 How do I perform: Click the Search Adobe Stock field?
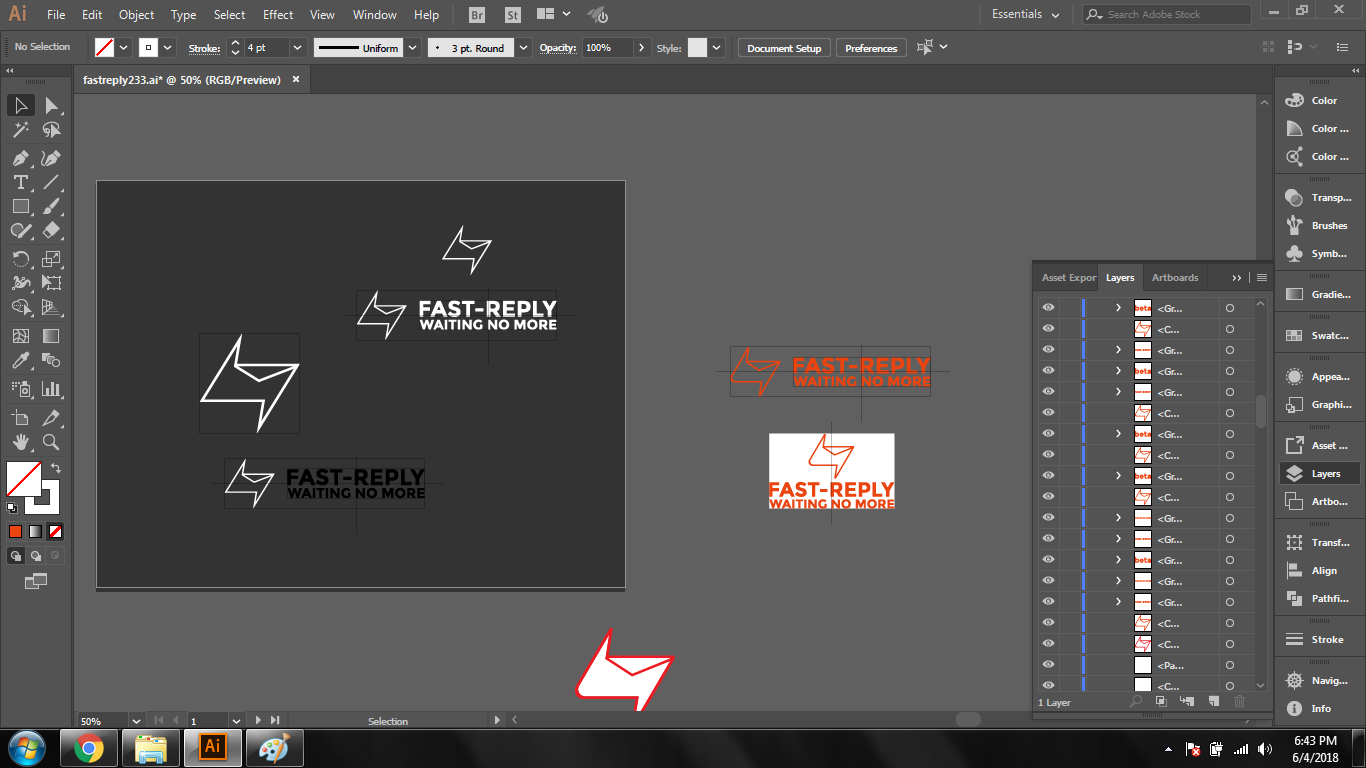(1166, 14)
